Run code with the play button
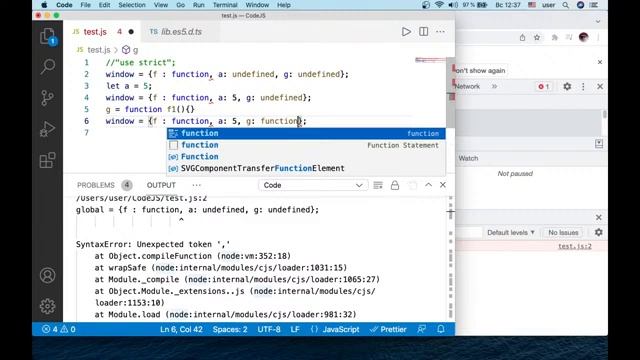This screenshot has width=640, height=360. 406,32
